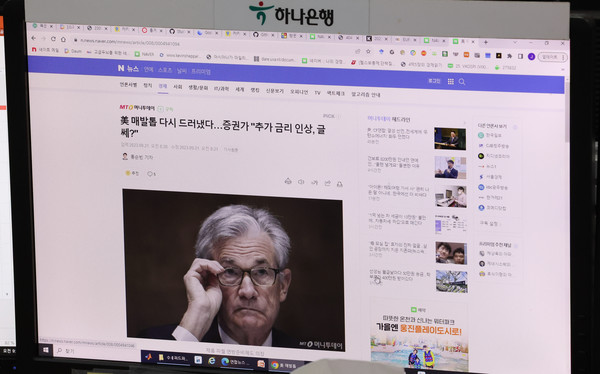Open the Naver services grid icon
This screenshot has height=374, width=600.
point(451,82)
